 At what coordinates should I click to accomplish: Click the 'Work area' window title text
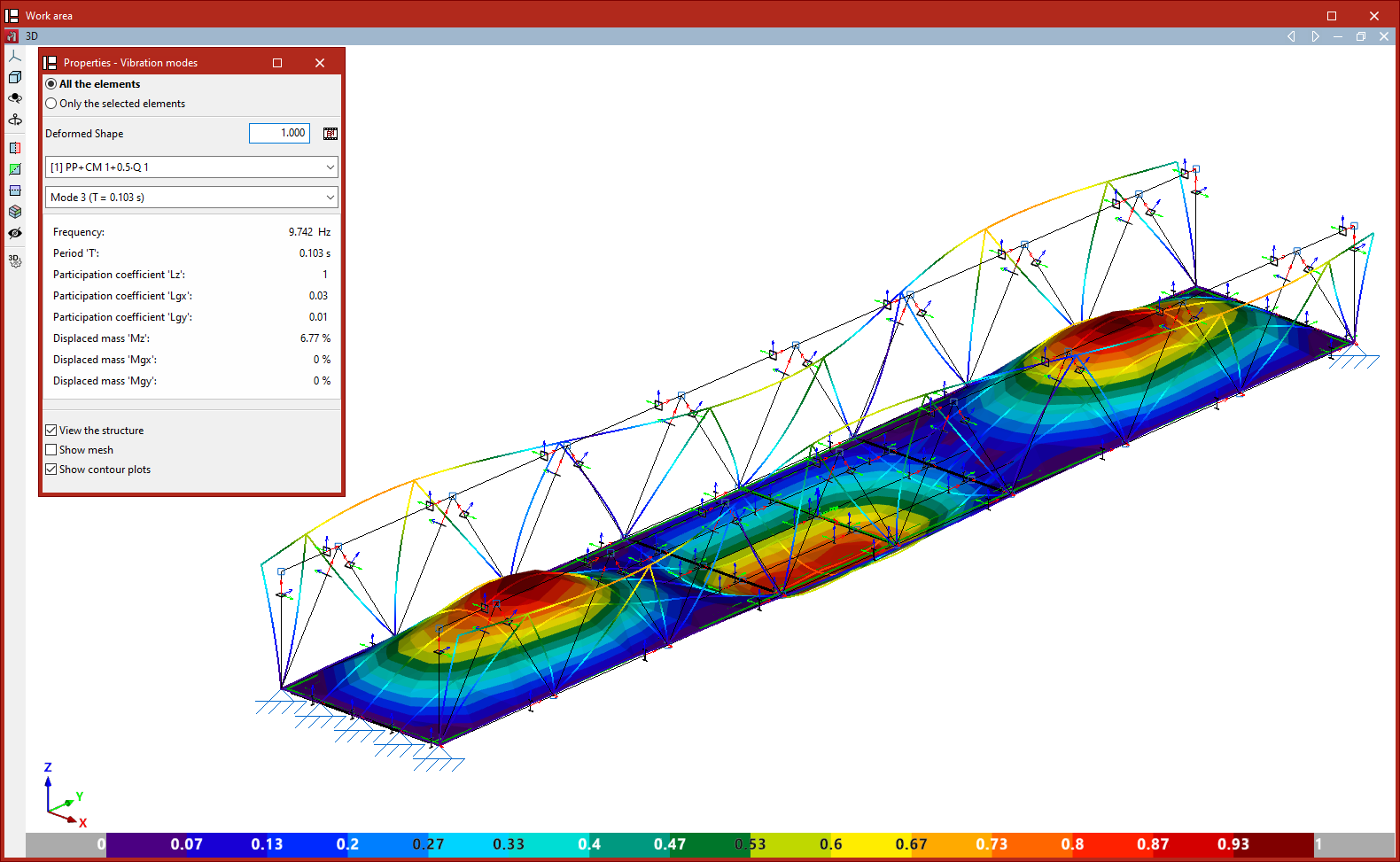pos(49,16)
